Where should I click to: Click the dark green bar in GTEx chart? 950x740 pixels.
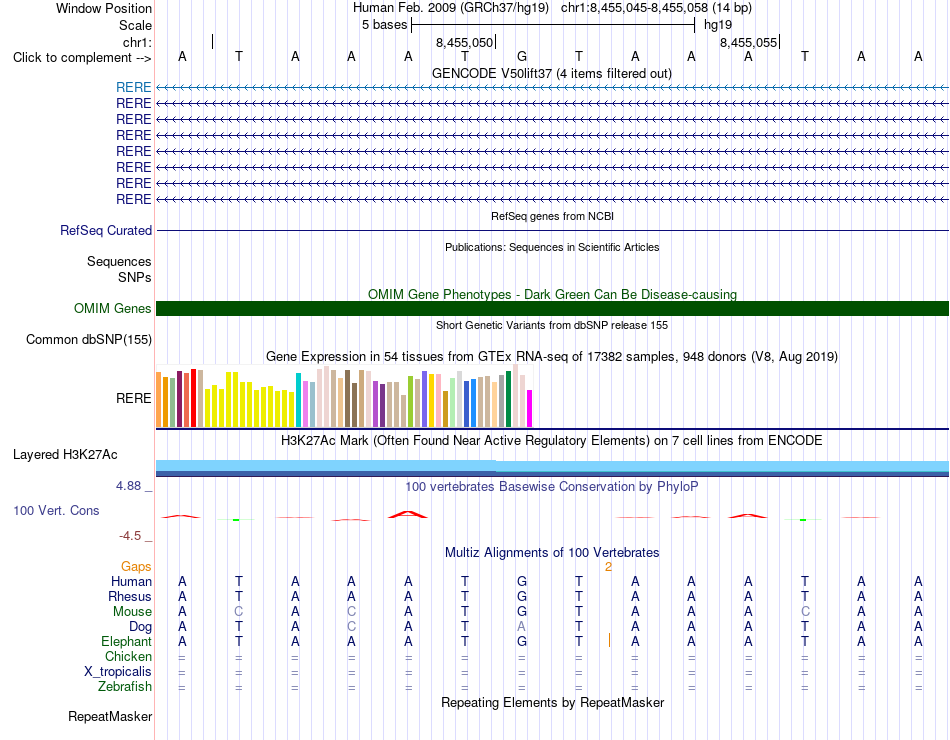click(509, 399)
